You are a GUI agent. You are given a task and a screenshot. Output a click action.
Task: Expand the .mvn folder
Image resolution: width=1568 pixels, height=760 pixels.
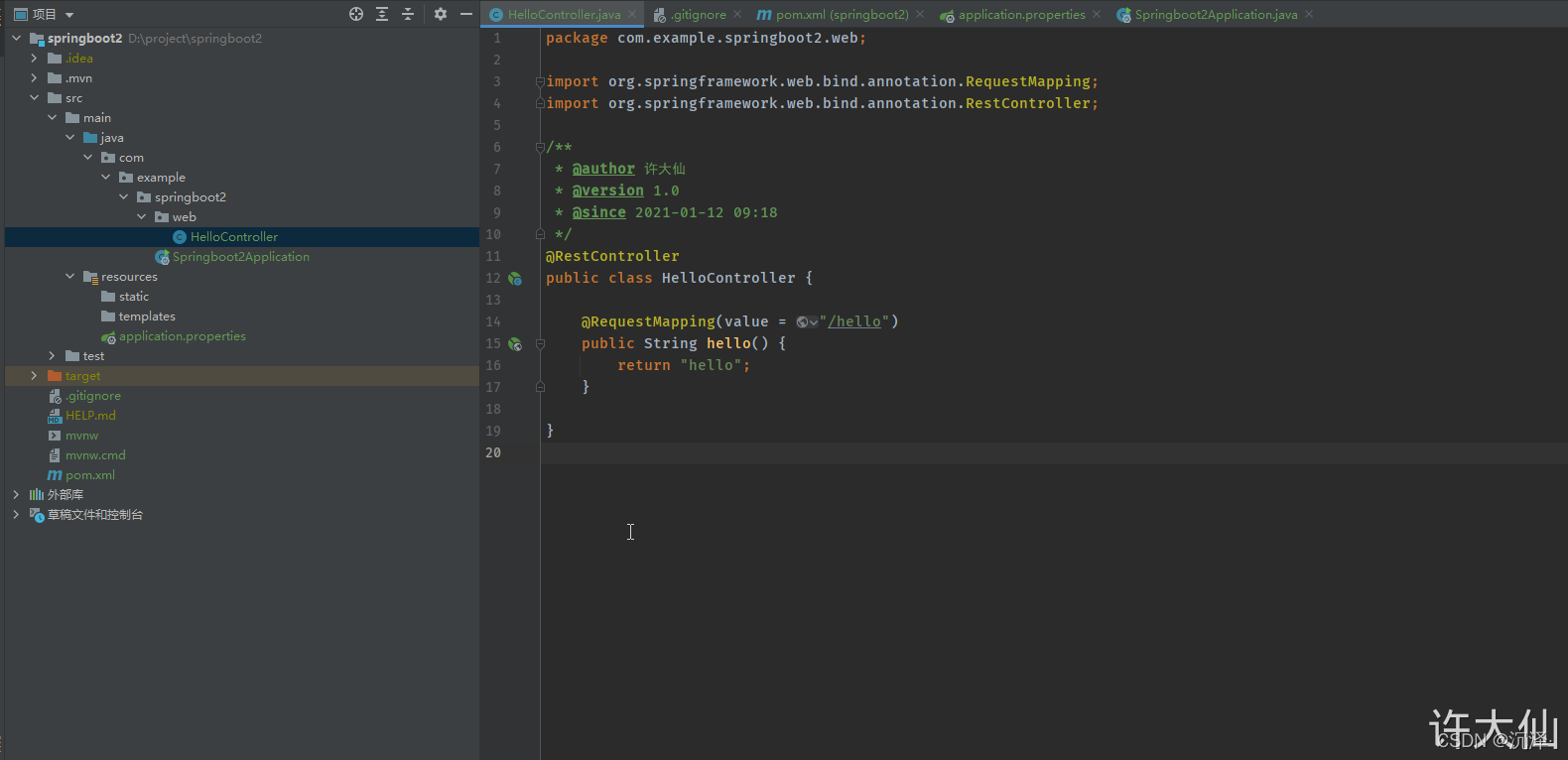[34, 78]
